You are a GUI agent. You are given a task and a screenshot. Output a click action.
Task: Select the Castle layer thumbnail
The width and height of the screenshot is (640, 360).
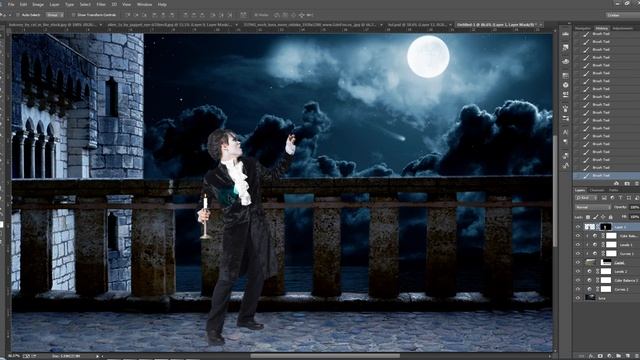(590, 262)
